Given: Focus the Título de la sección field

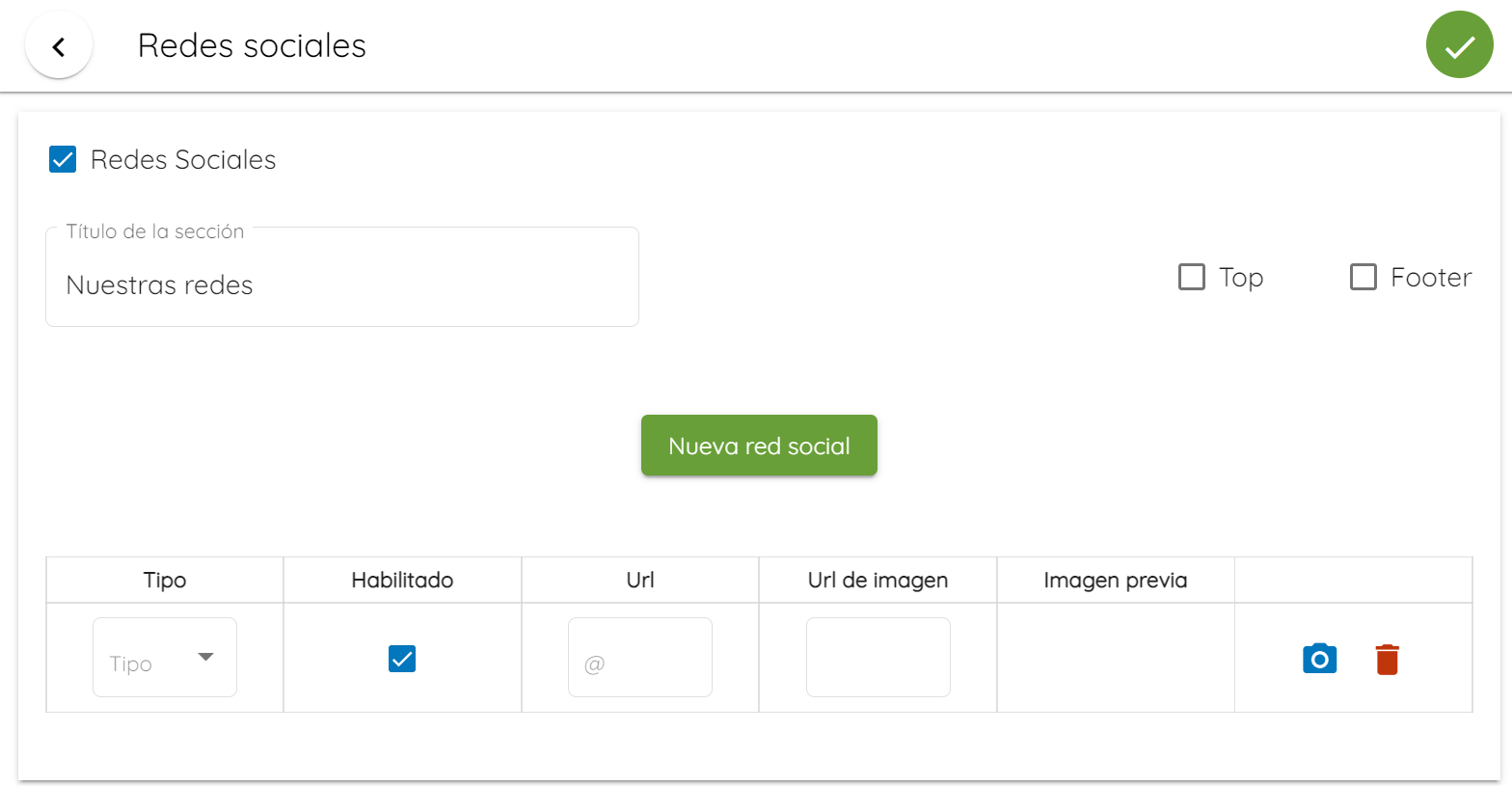Looking at the screenshot, I should pos(342,277).
